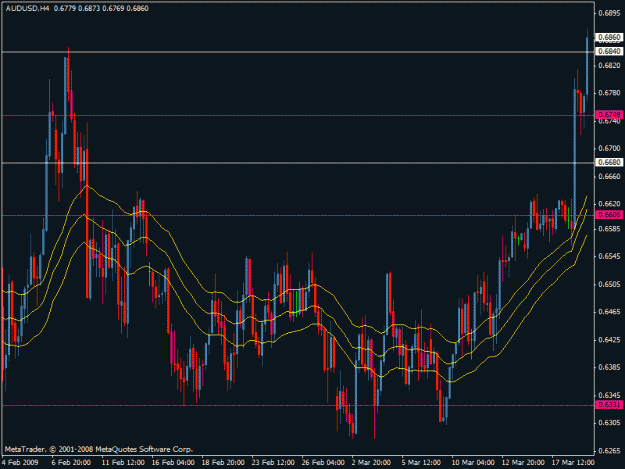The image size is (625, 469).
Task: Click the 0.6620 price scale value
Action: (610, 204)
